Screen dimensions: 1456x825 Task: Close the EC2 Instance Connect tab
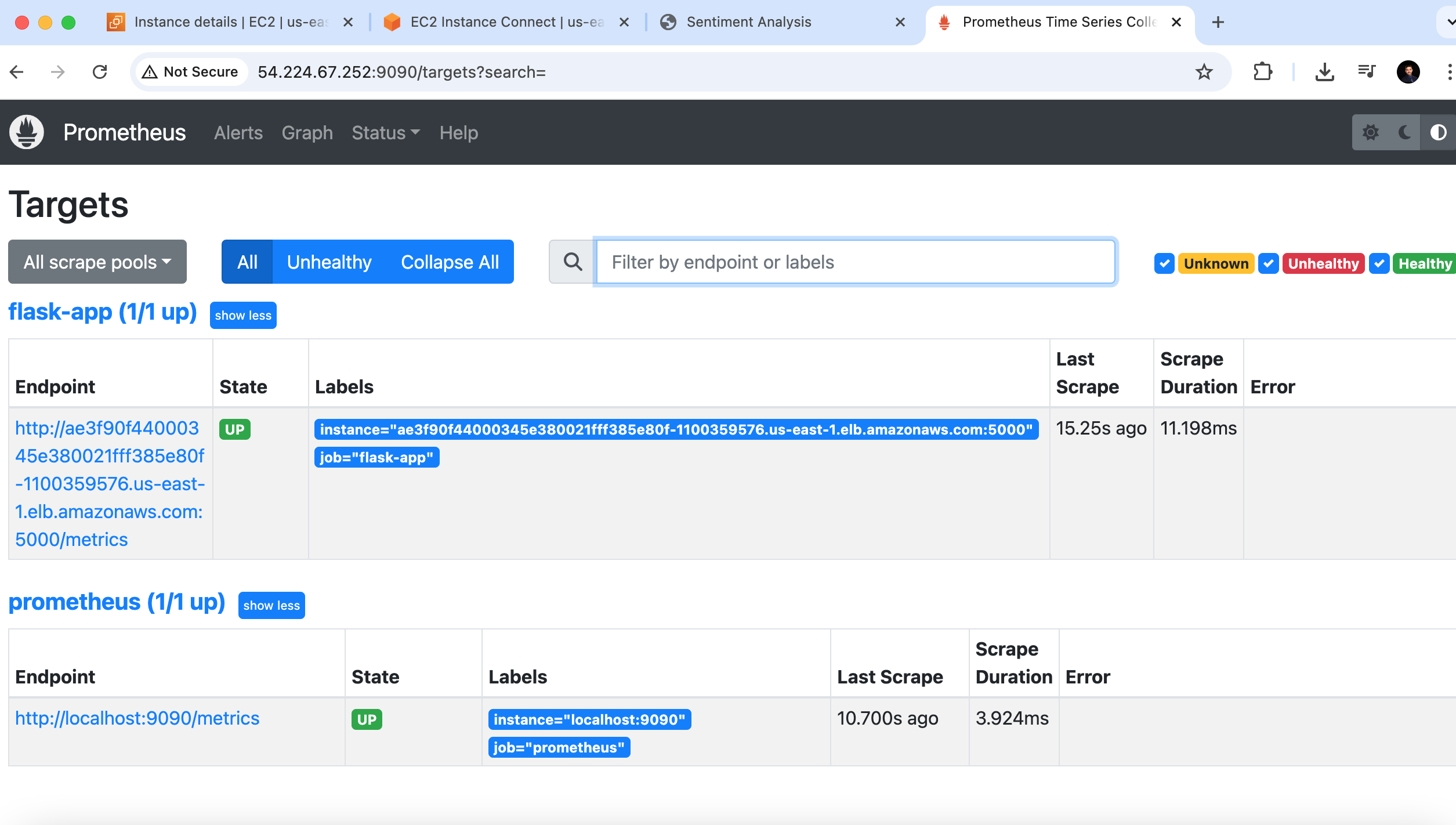[x=624, y=22]
